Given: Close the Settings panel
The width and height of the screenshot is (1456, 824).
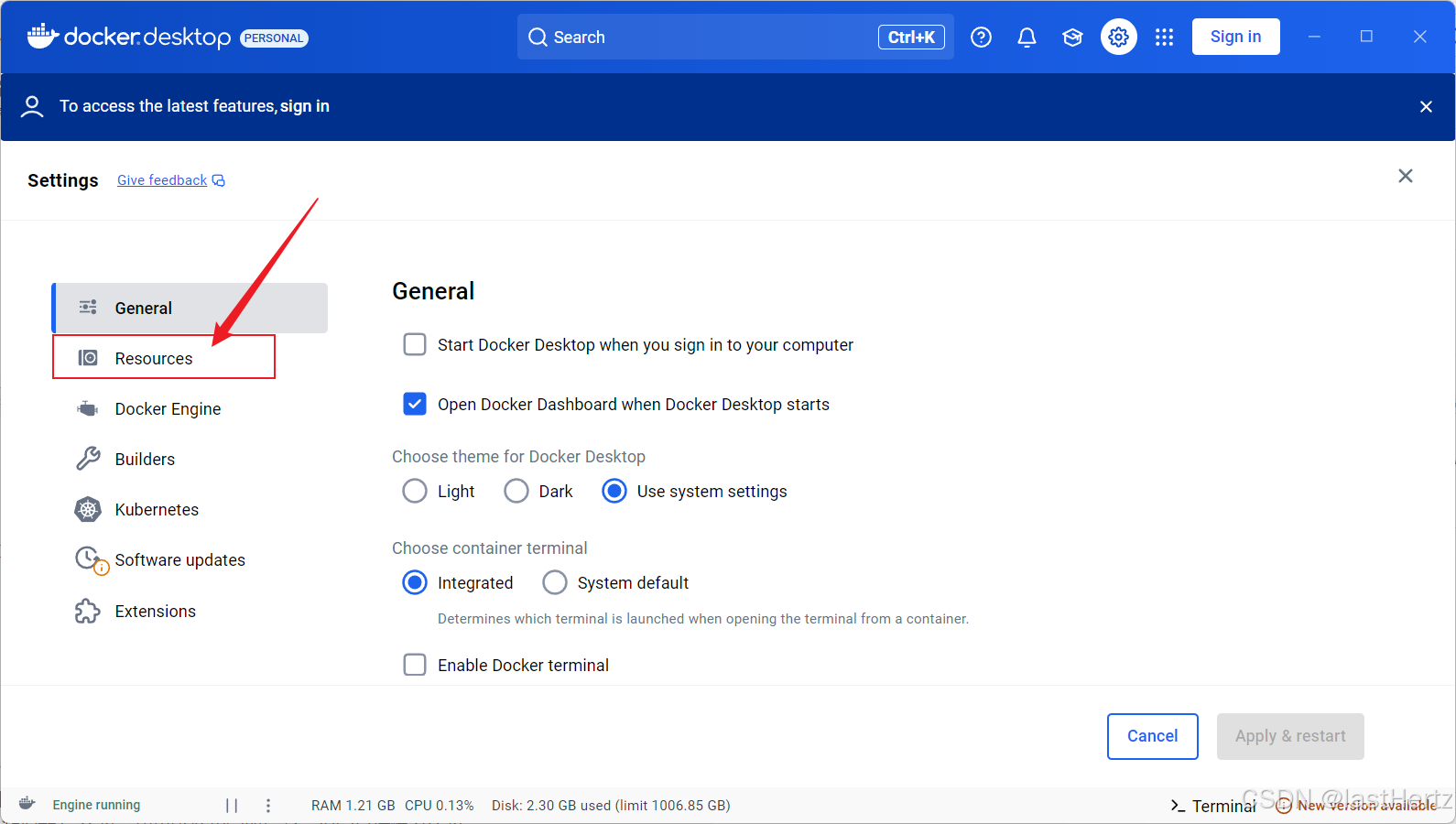Looking at the screenshot, I should click(x=1406, y=176).
